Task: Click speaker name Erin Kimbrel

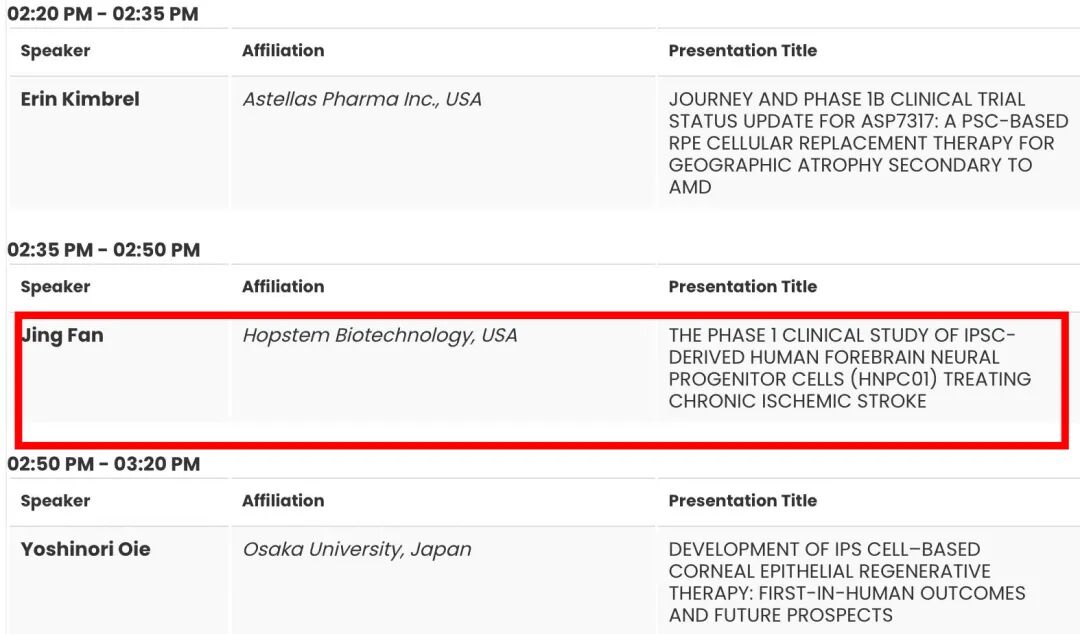Action: point(80,99)
